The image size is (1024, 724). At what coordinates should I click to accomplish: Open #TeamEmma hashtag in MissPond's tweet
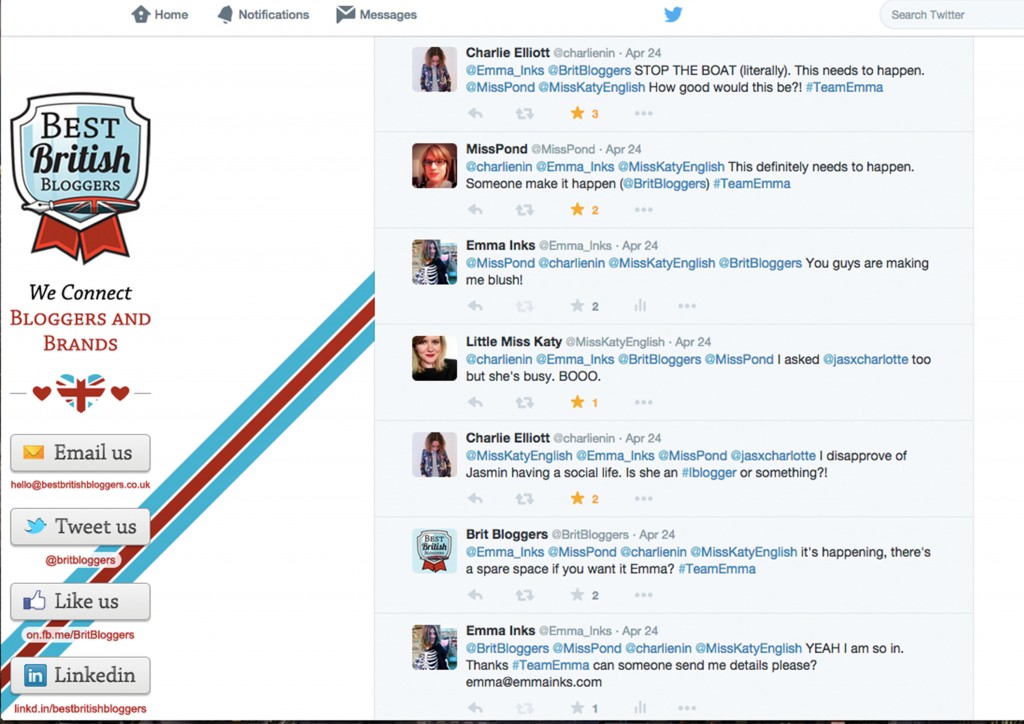click(752, 183)
